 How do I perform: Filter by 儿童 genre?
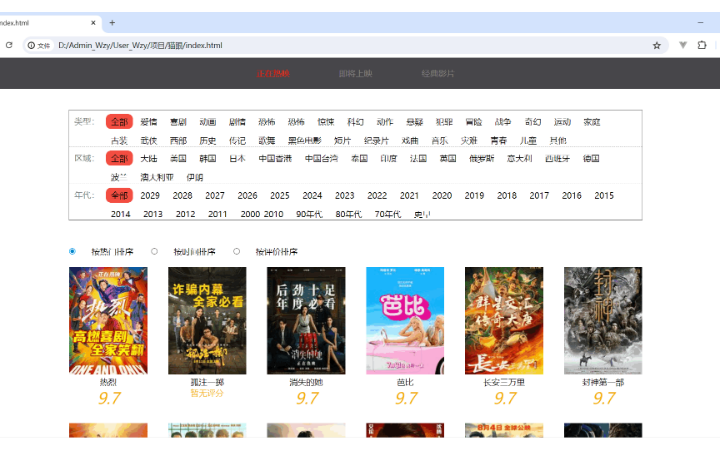[x=528, y=141]
